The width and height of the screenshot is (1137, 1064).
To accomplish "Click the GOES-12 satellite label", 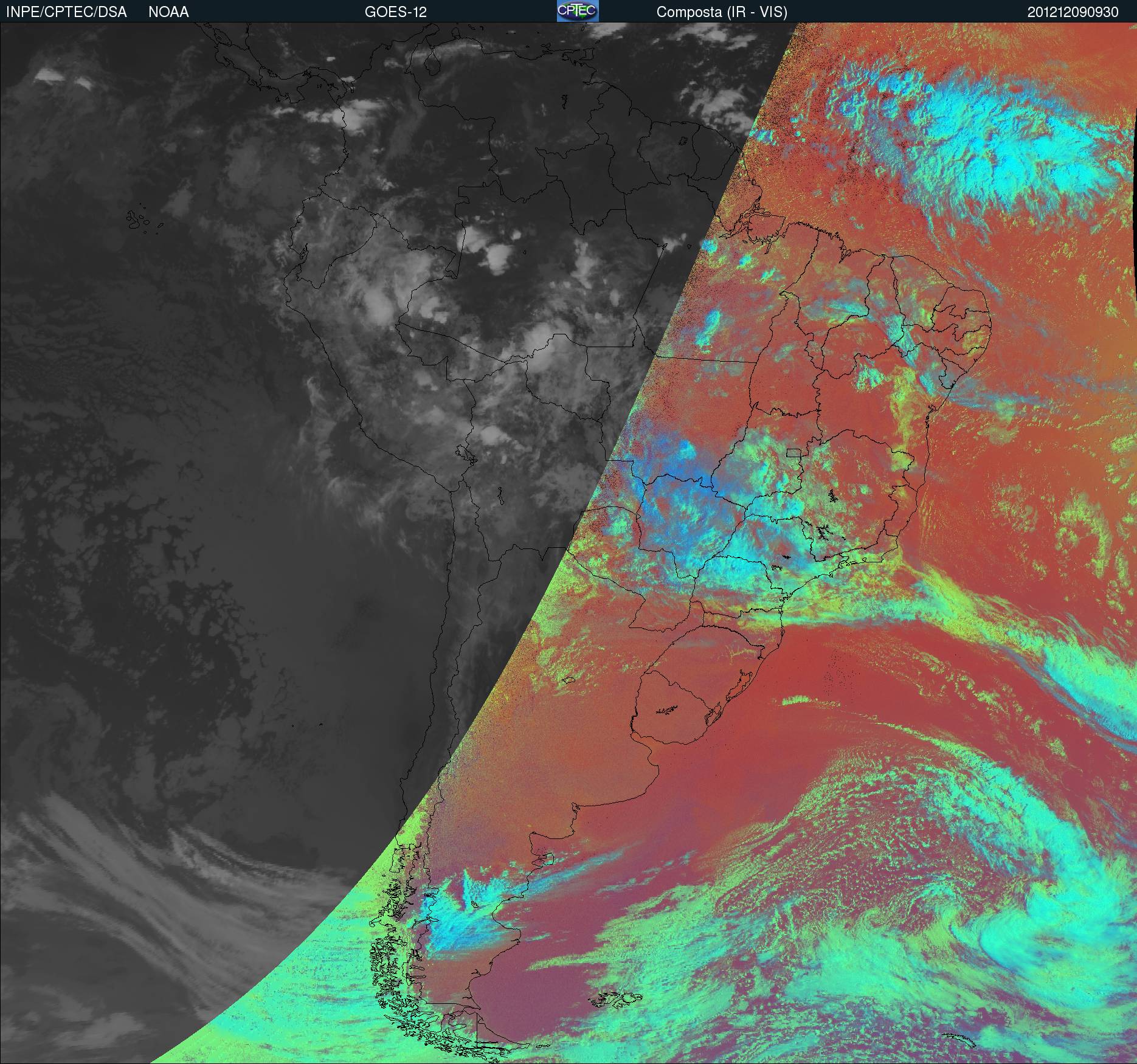I will pos(396,12).
